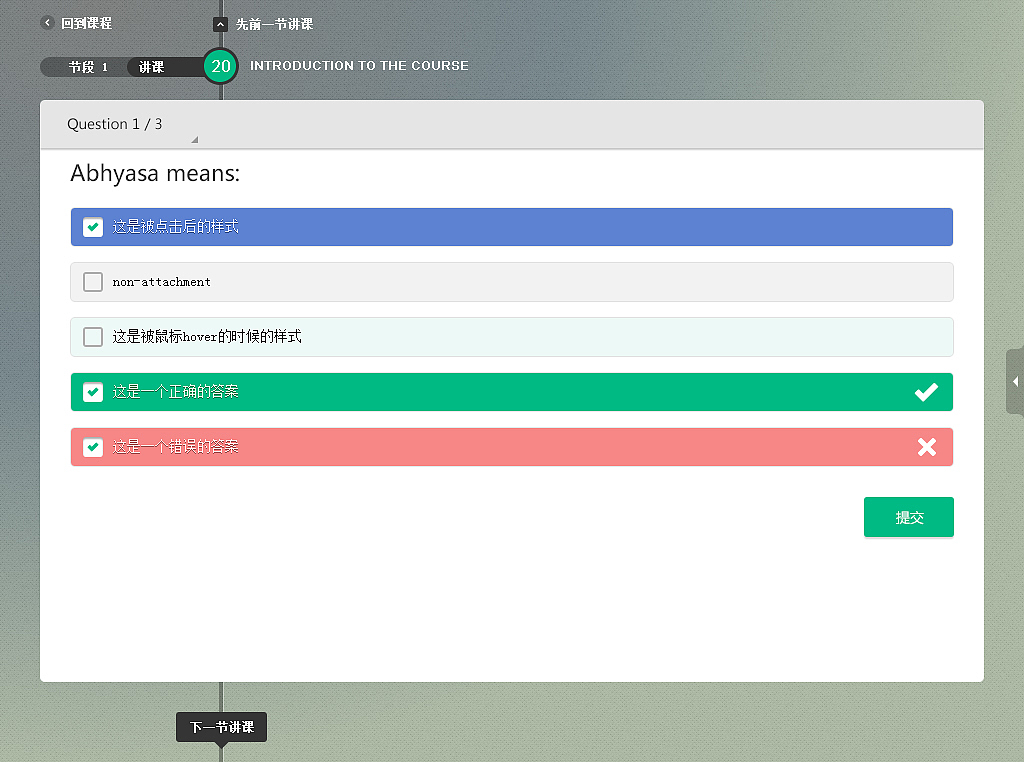Uncheck the 这是一个错误的答案 checkbox
Screen dimensions: 1024x762
coord(93,447)
